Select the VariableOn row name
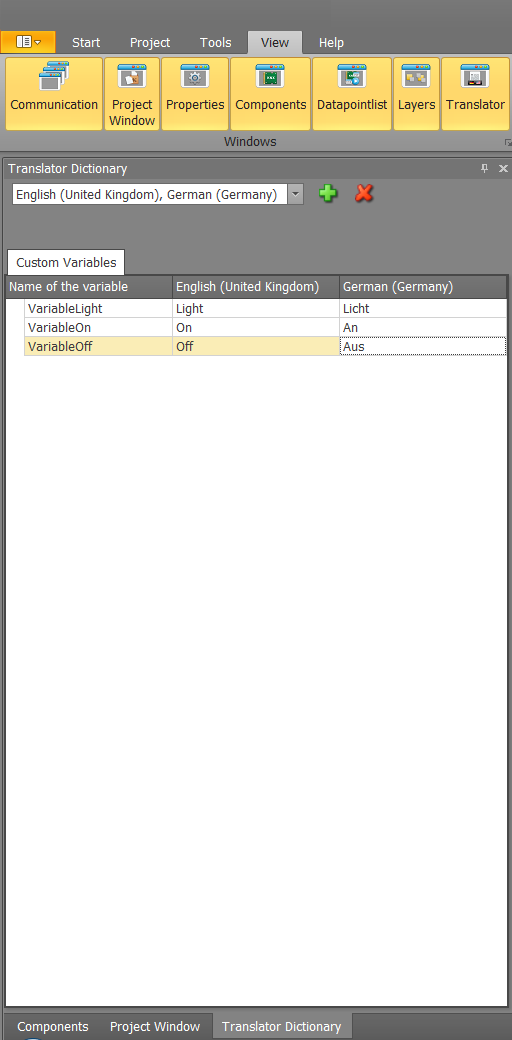Screen dimensions: 512x1040 [x=98, y=327]
